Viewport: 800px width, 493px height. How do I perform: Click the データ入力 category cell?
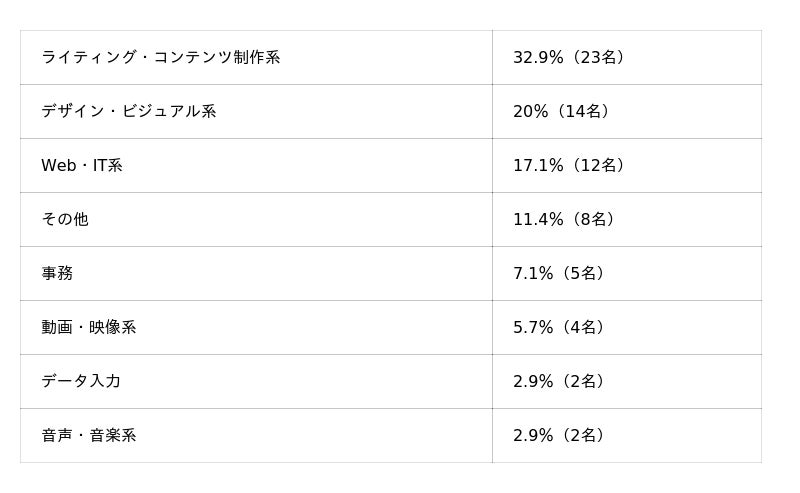pyautogui.click(x=81, y=382)
